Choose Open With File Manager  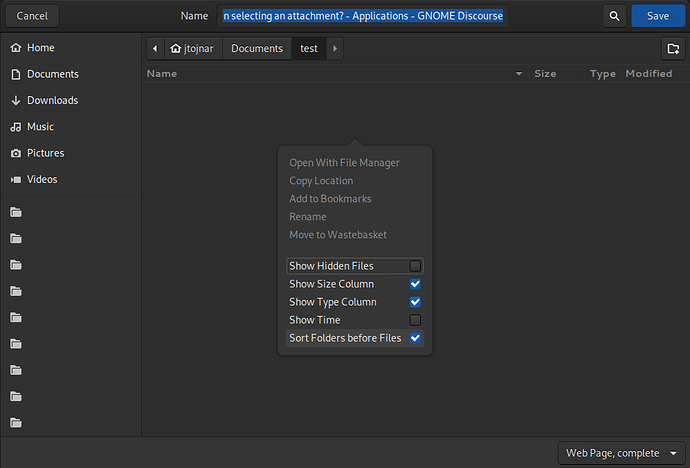(x=344, y=163)
